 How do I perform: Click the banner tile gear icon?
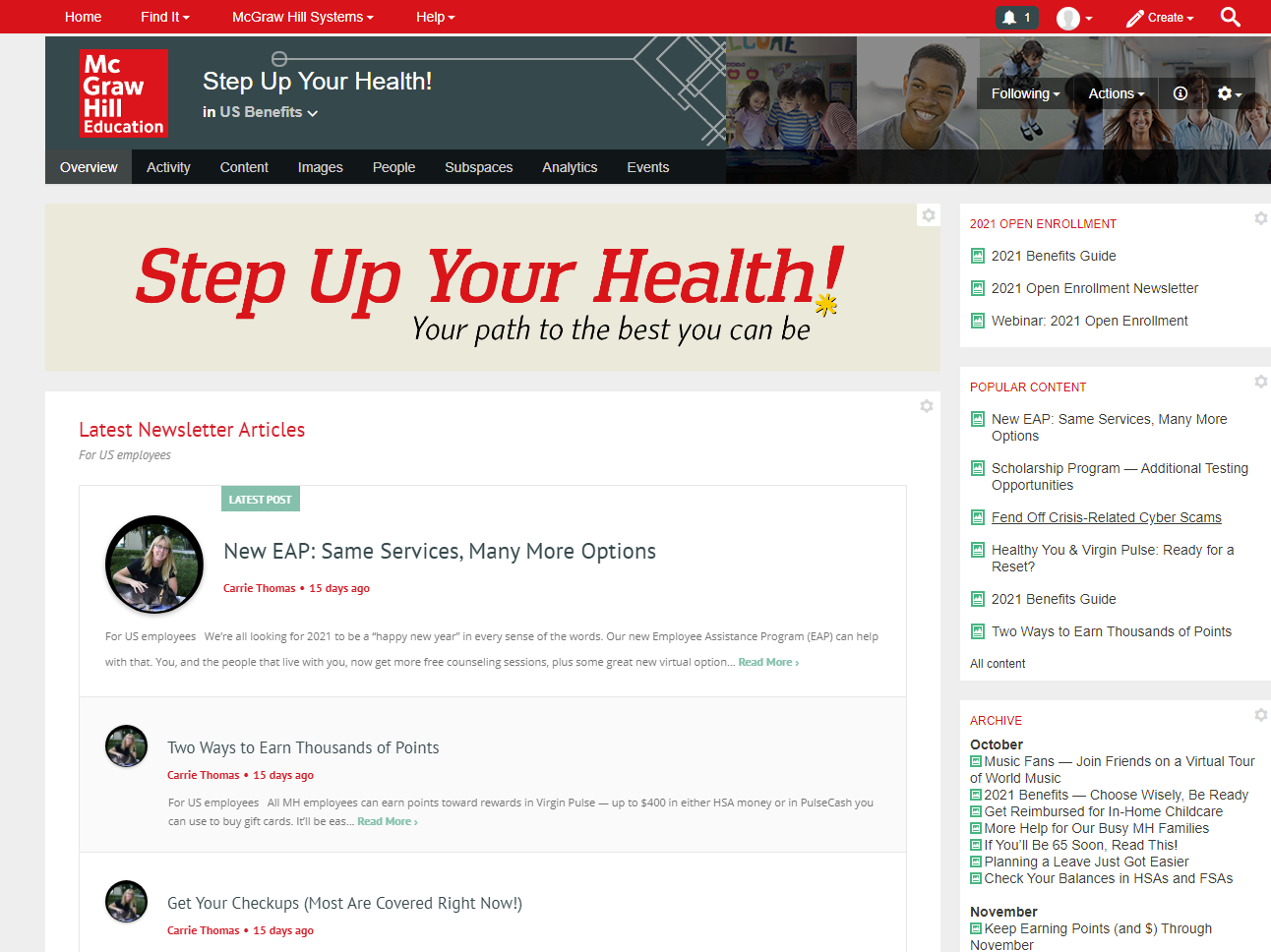pos(929,215)
